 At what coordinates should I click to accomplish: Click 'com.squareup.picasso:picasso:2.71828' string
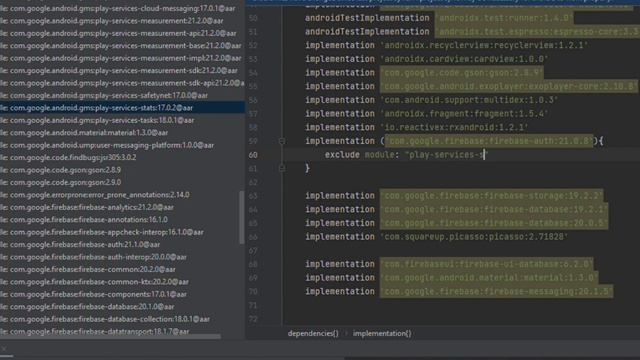tap(474, 237)
